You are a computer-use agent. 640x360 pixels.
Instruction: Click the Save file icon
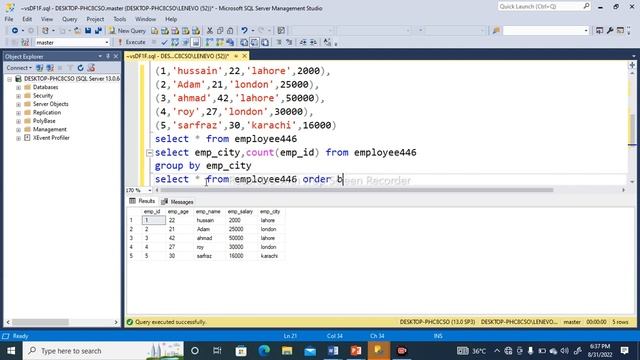88,31
